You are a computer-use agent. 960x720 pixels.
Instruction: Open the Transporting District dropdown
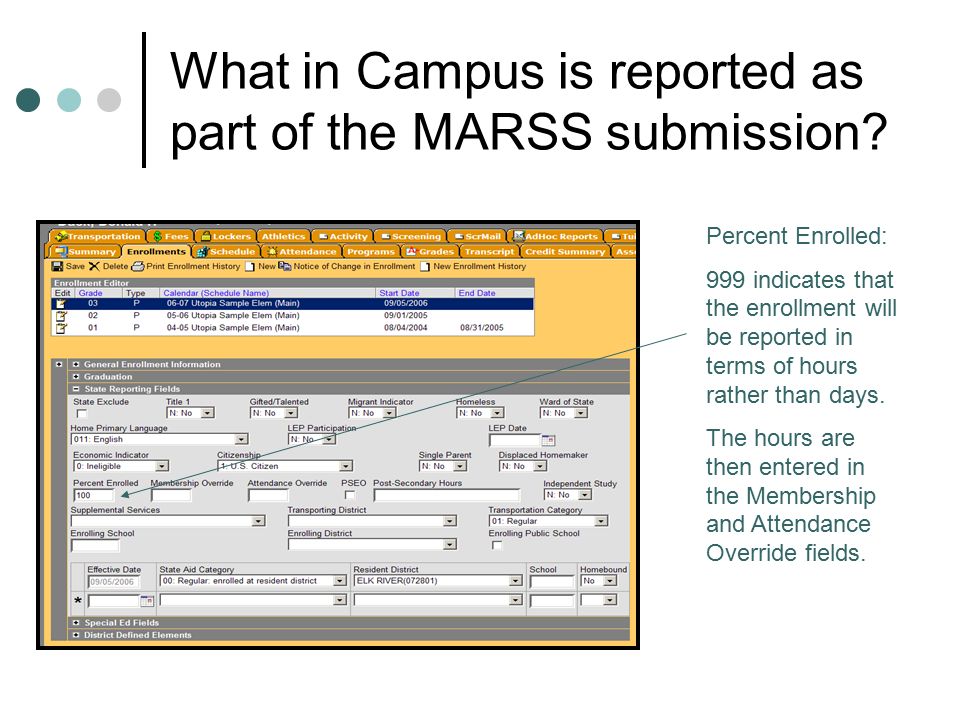click(x=450, y=521)
